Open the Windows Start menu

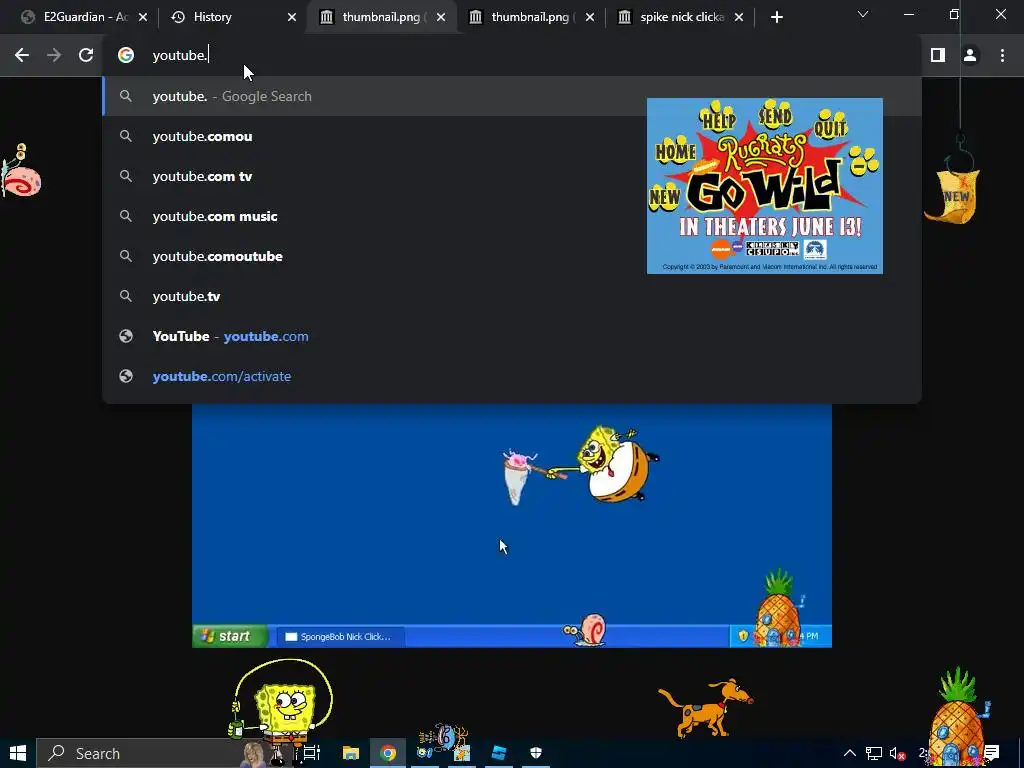pyautogui.click(x=18, y=753)
